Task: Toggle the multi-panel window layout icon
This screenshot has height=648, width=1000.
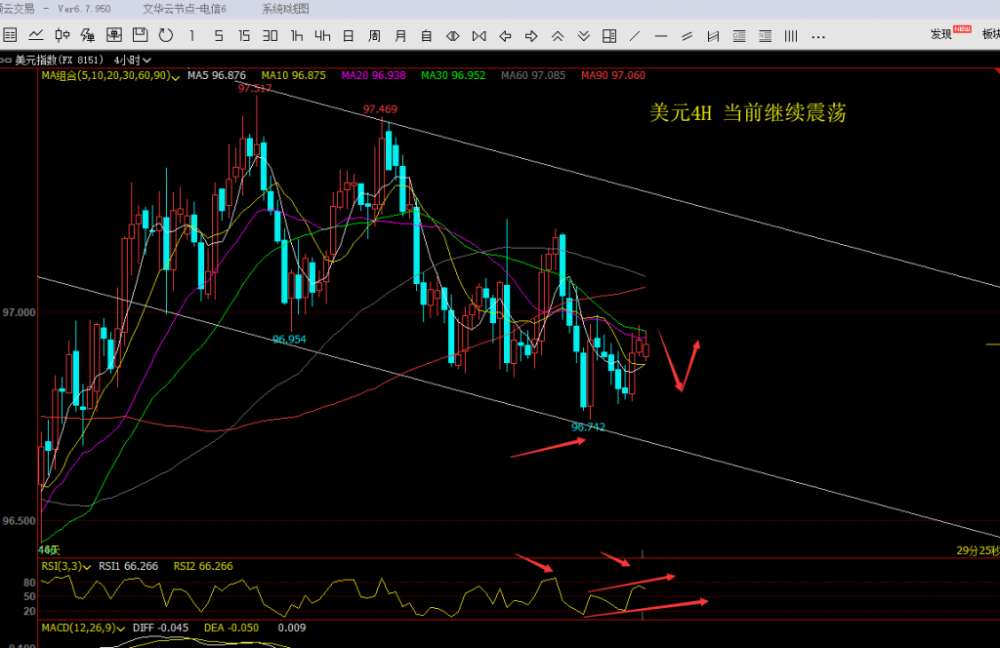Action: pyautogui.click(x=609, y=36)
